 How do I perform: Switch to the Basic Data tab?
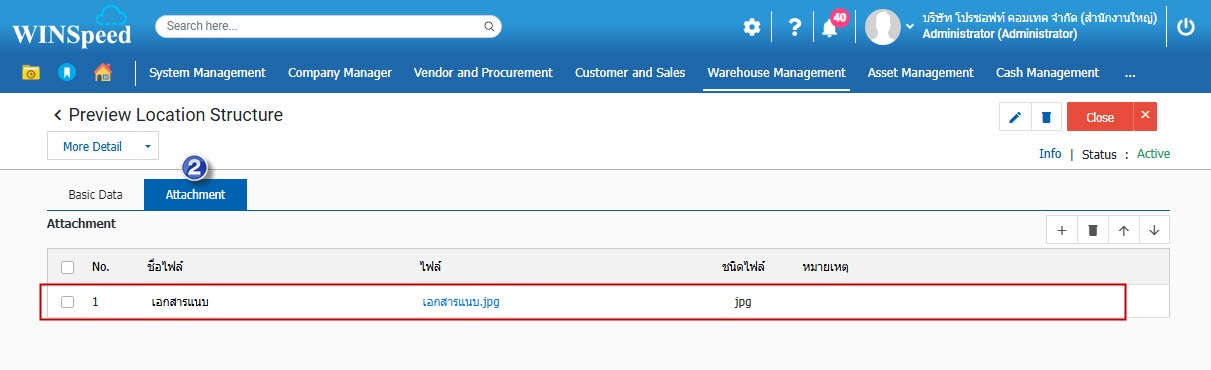tap(95, 195)
